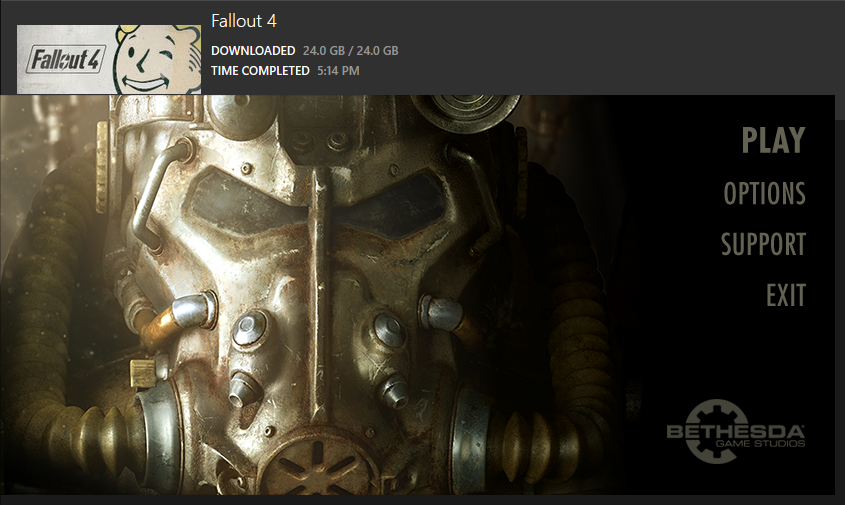Click EXIT to close the launcher
Screen dimensions: 845x505
[786, 295]
